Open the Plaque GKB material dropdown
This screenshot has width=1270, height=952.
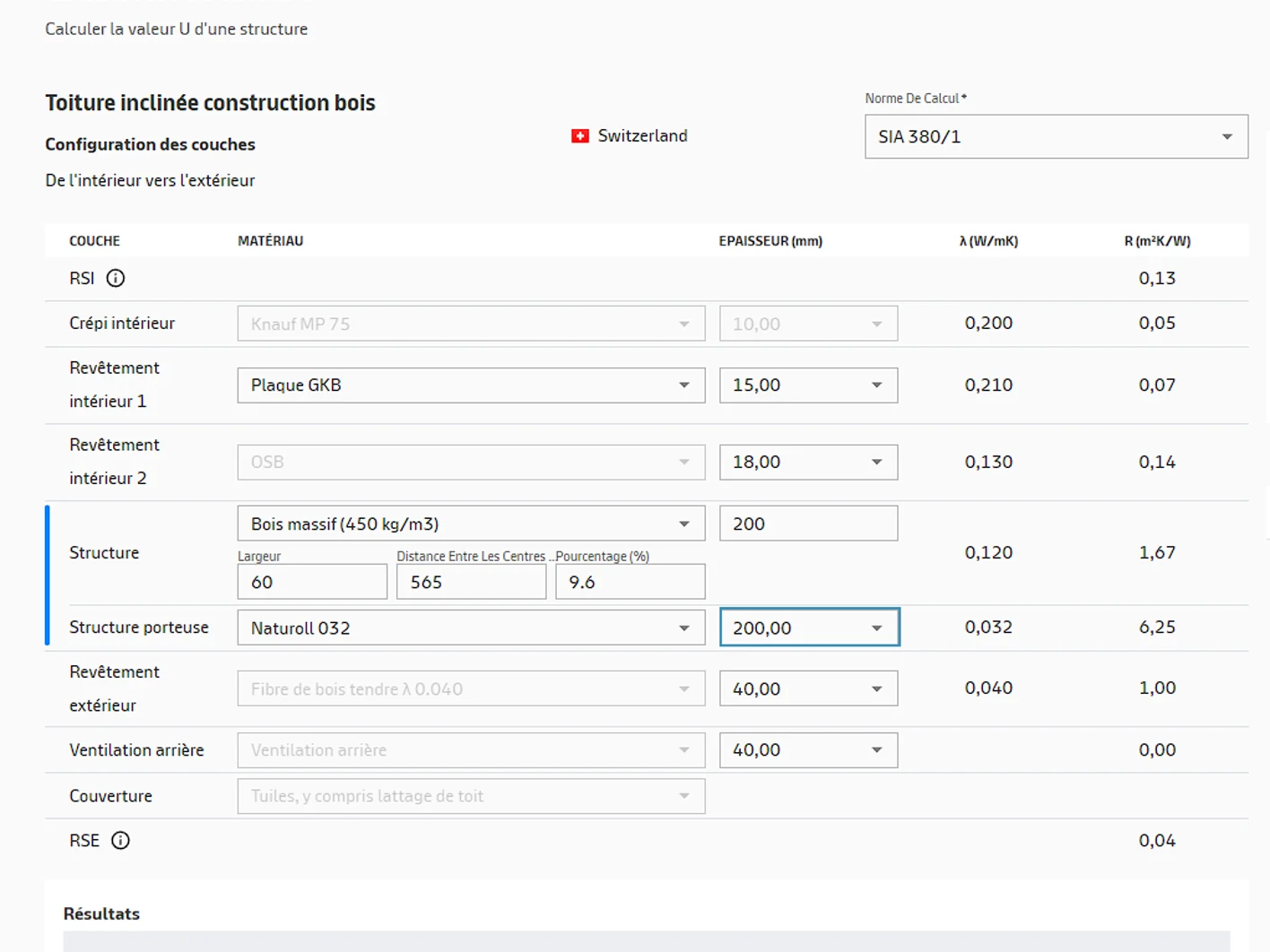pyautogui.click(x=471, y=385)
